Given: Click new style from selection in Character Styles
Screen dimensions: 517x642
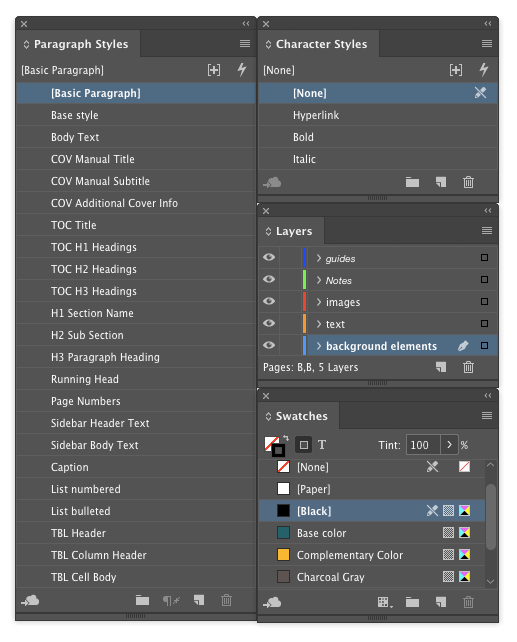Looking at the screenshot, I should [x=456, y=70].
